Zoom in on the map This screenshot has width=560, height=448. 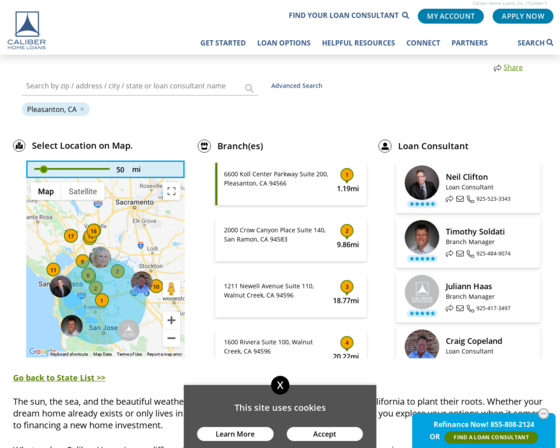(x=171, y=320)
